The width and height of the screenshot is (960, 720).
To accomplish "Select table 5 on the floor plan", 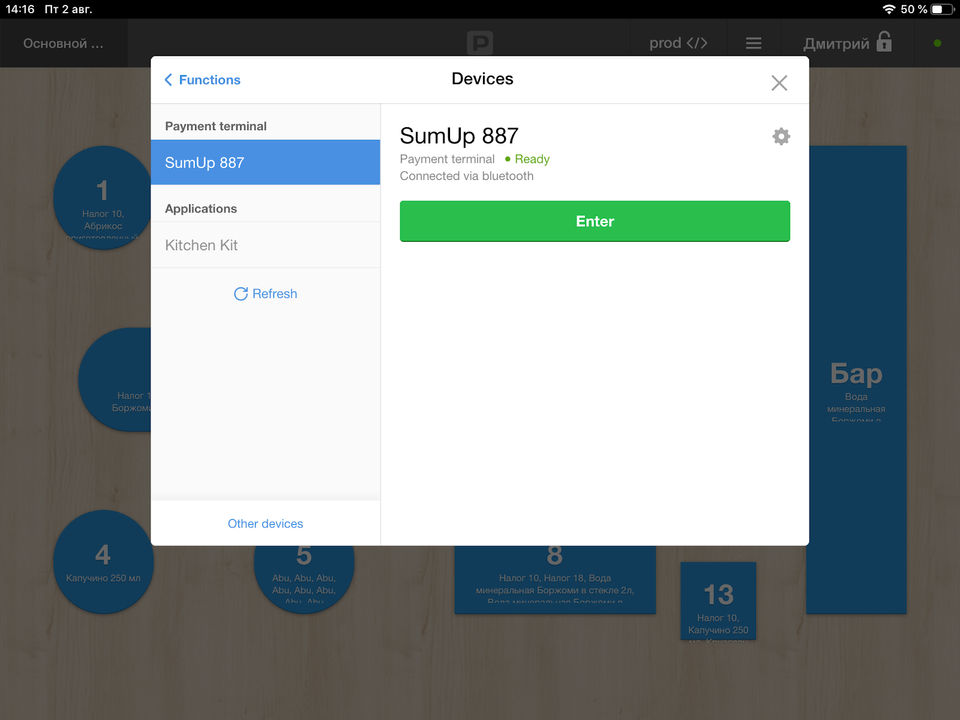I will pos(304,579).
